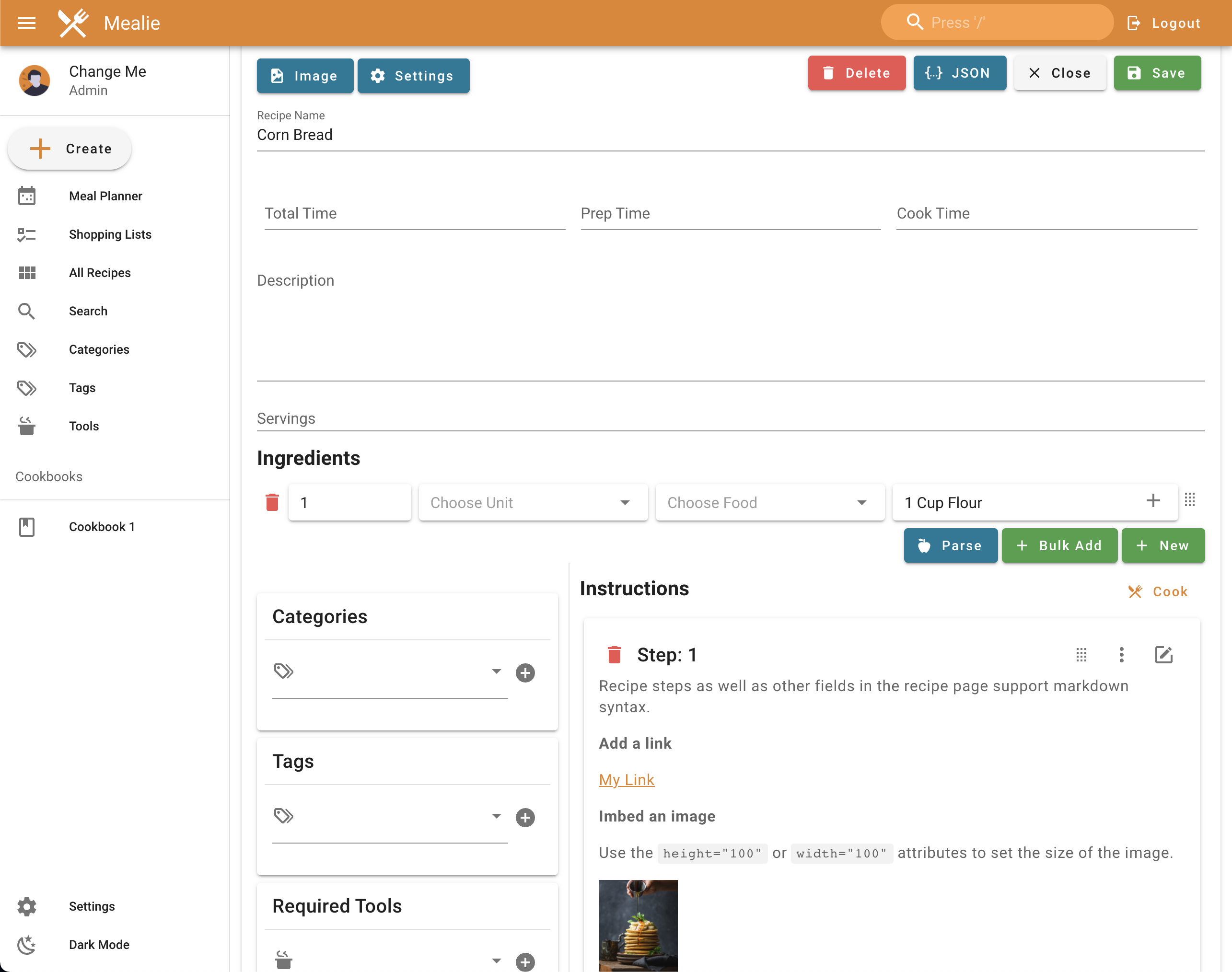Go to Shopping Lists page
Image resolution: width=1232 pixels, height=972 pixels.
(x=110, y=234)
